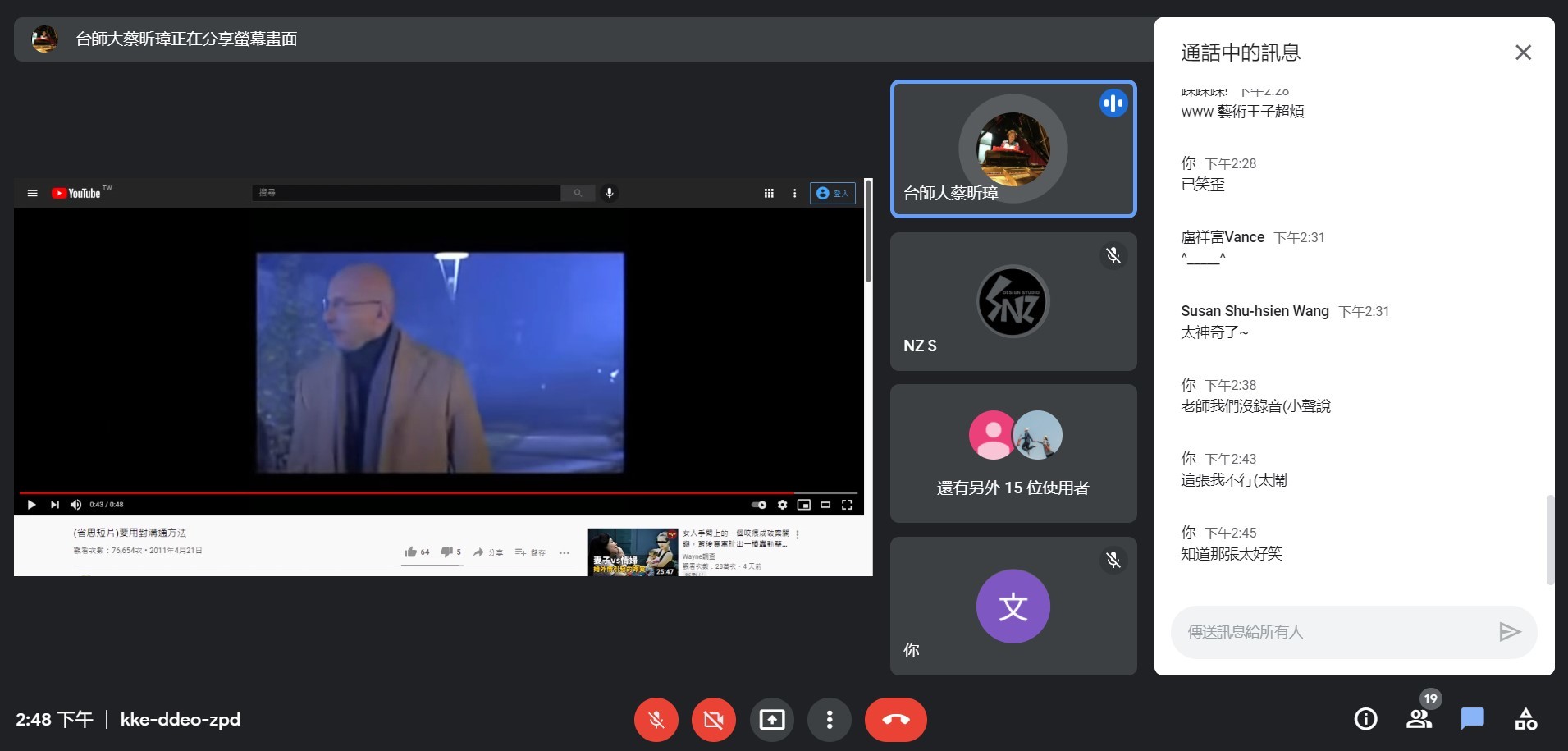Click message '這張我不行(太鬧' in chat

point(1234,480)
